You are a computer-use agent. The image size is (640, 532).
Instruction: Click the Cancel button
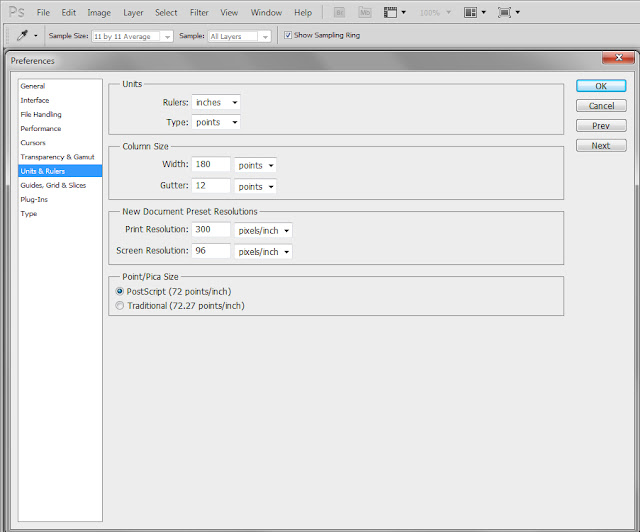click(601, 106)
